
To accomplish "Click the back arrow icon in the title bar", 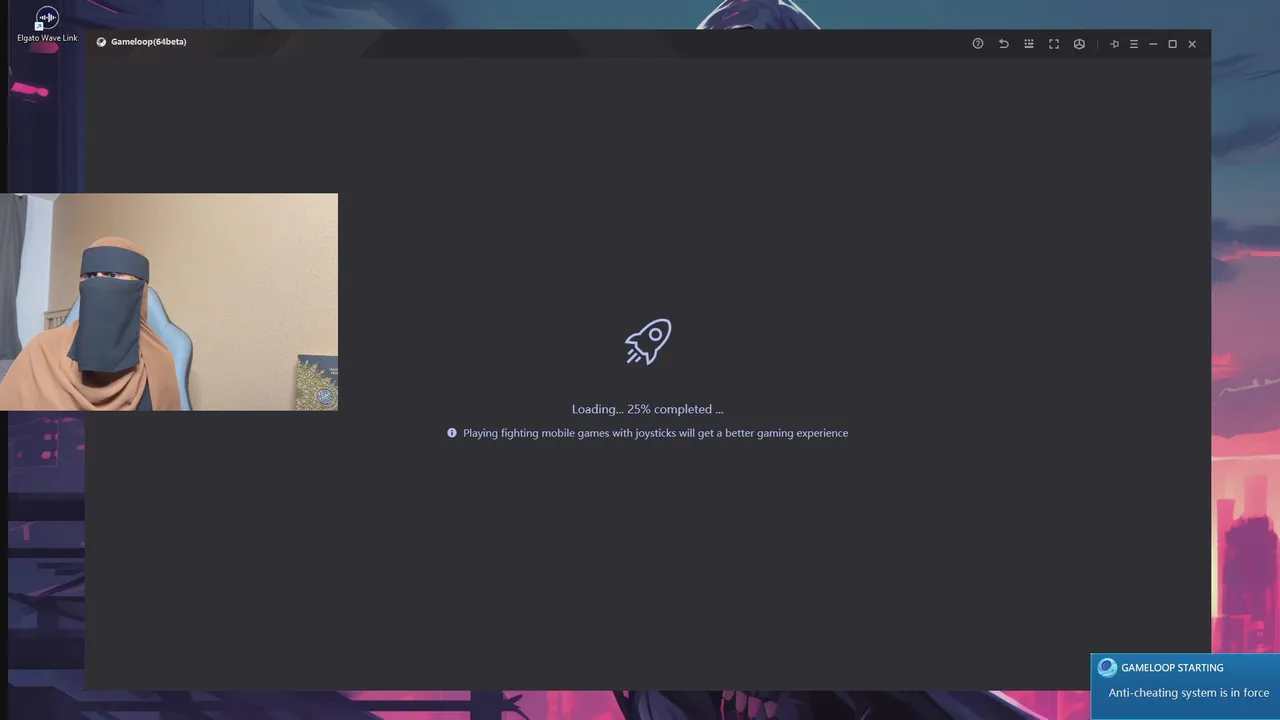I will (x=1003, y=44).
